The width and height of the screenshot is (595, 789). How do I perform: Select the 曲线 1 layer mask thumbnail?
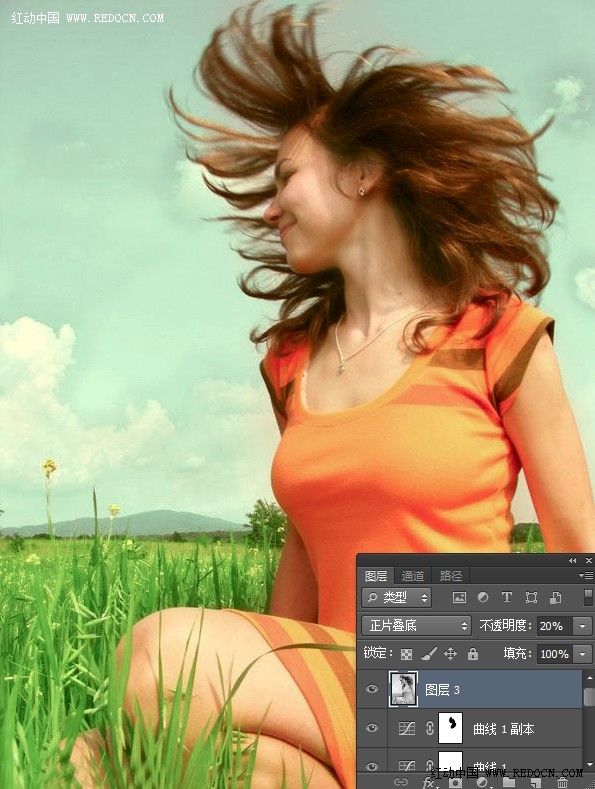tap(451, 762)
